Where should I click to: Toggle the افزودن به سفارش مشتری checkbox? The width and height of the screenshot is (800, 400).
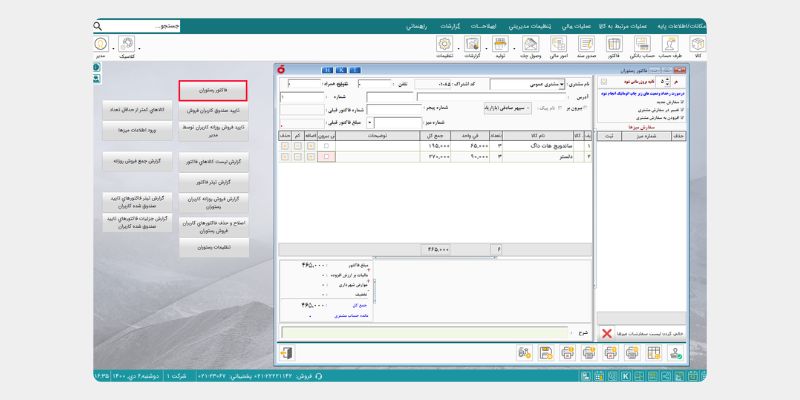coord(683,118)
